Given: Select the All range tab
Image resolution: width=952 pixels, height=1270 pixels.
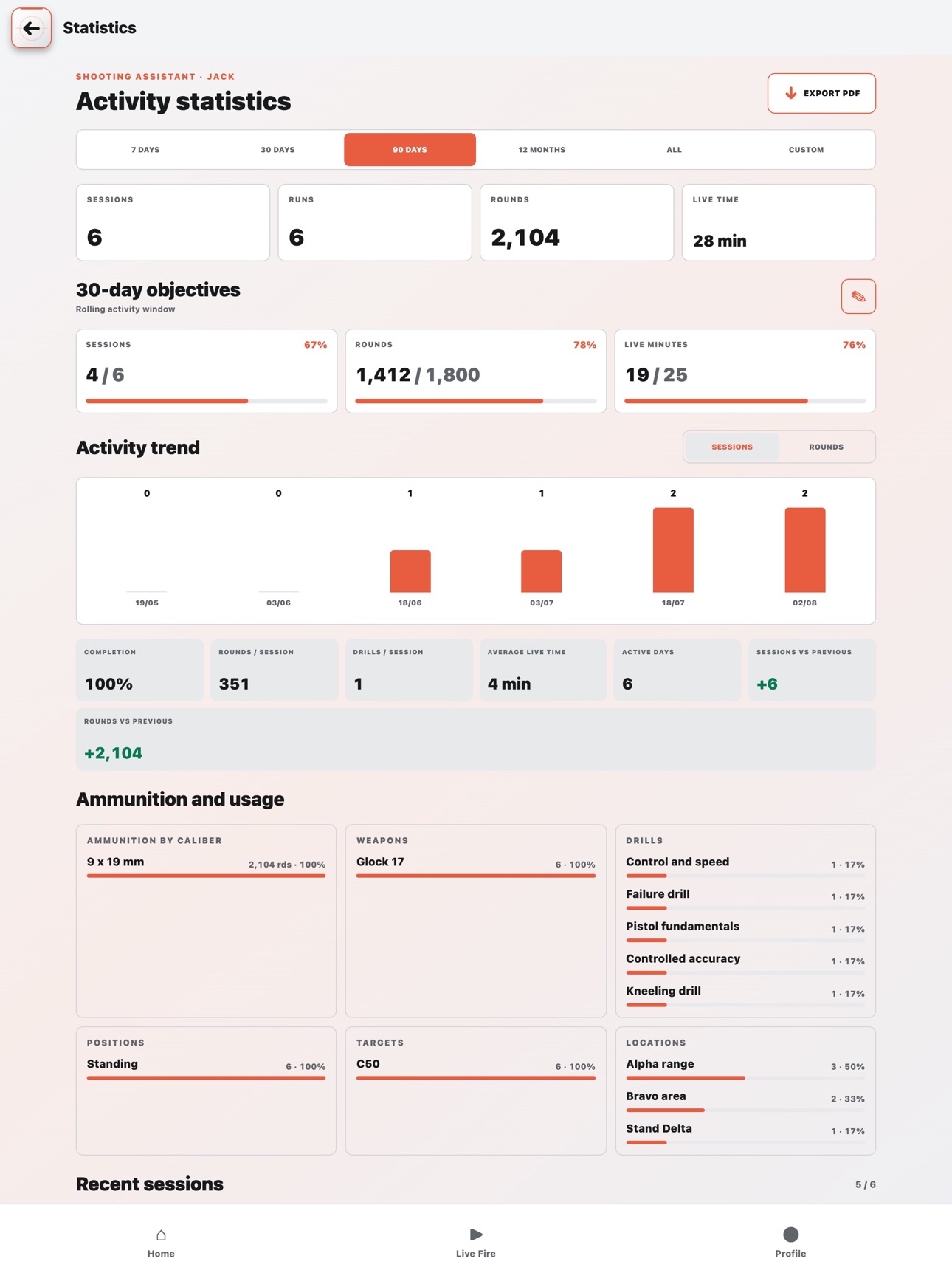Looking at the screenshot, I should [x=674, y=150].
